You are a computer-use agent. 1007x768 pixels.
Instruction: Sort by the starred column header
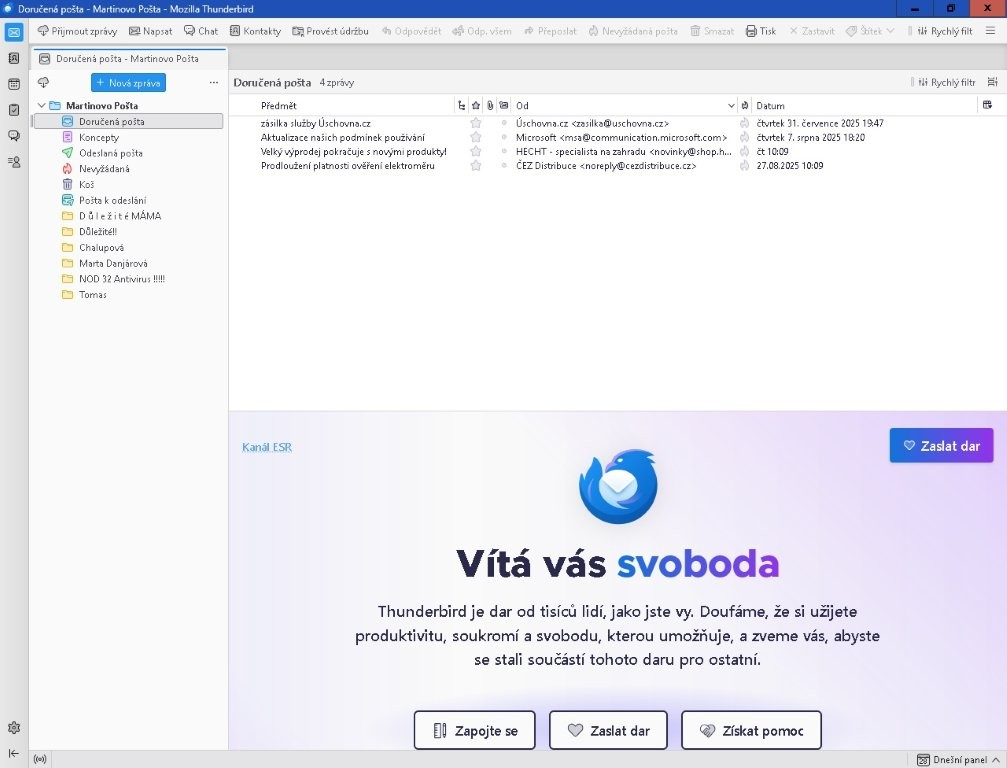pyautogui.click(x=476, y=105)
